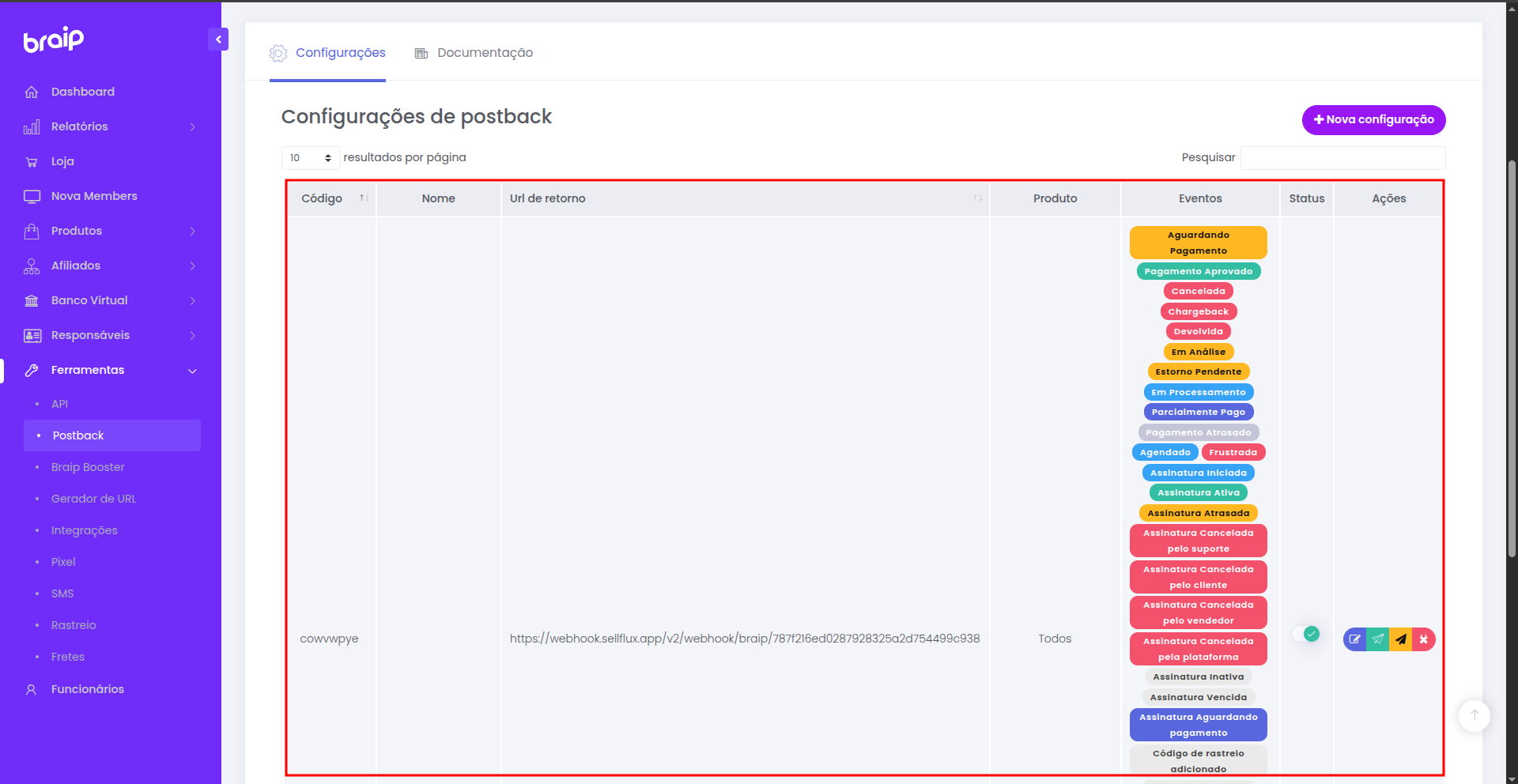Click the braip logo
The image size is (1518, 784).
point(54,40)
